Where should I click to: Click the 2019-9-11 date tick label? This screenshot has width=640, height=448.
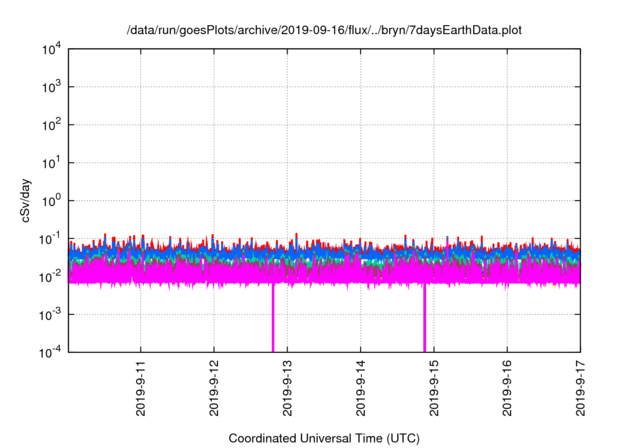(x=141, y=388)
